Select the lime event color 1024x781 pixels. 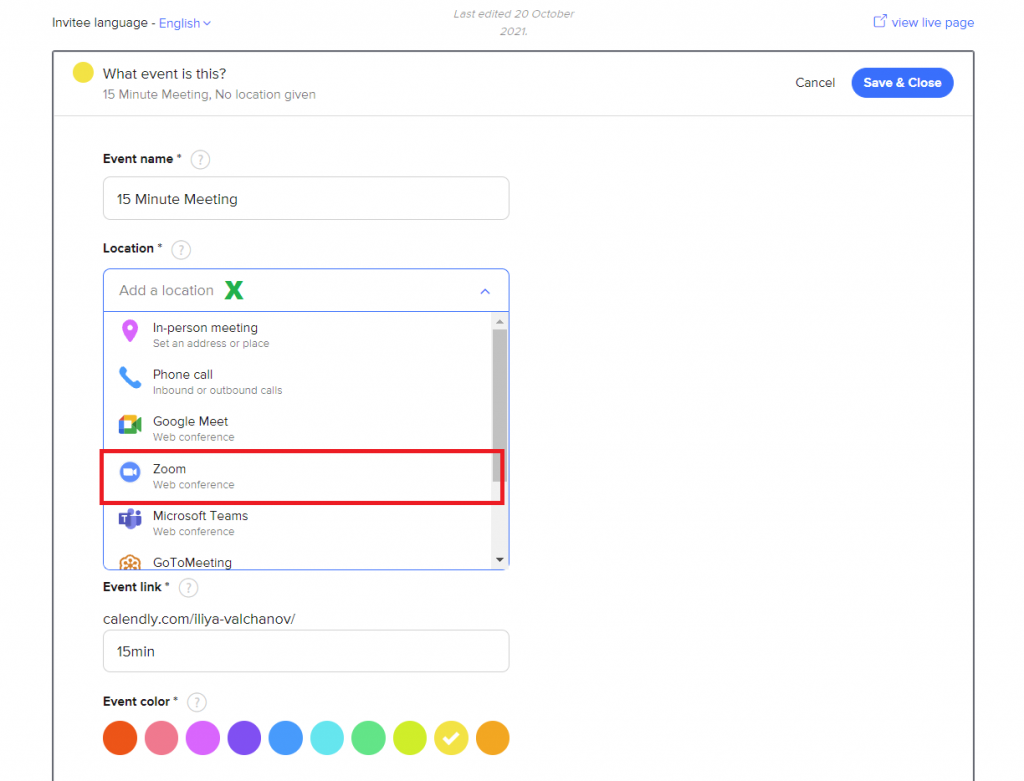[x=410, y=738]
